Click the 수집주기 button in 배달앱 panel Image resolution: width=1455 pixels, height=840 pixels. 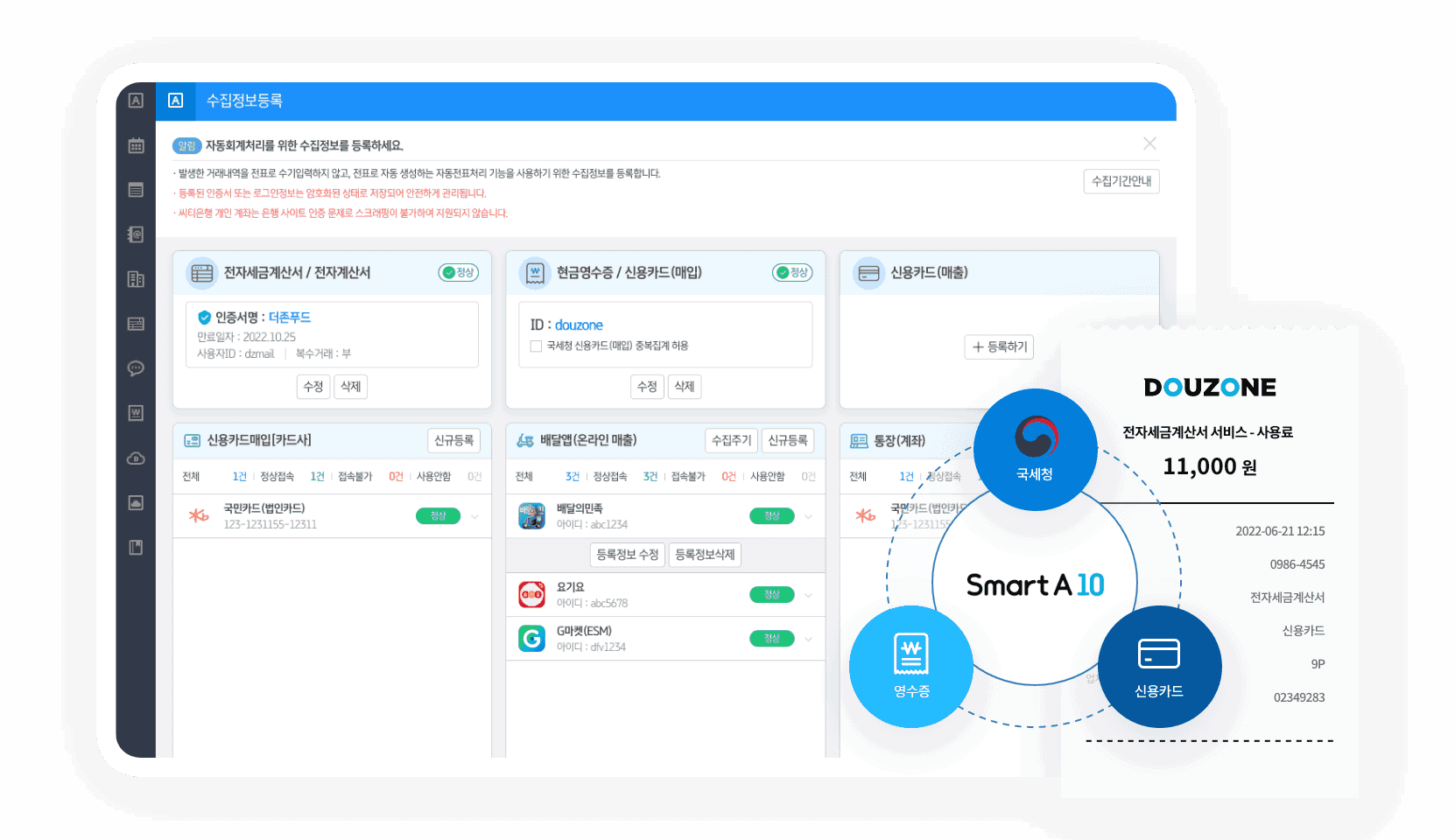pyautogui.click(x=732, y=440)
